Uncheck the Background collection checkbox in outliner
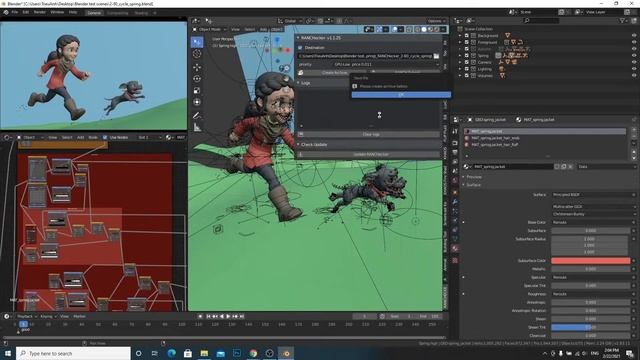 (467, 36)
